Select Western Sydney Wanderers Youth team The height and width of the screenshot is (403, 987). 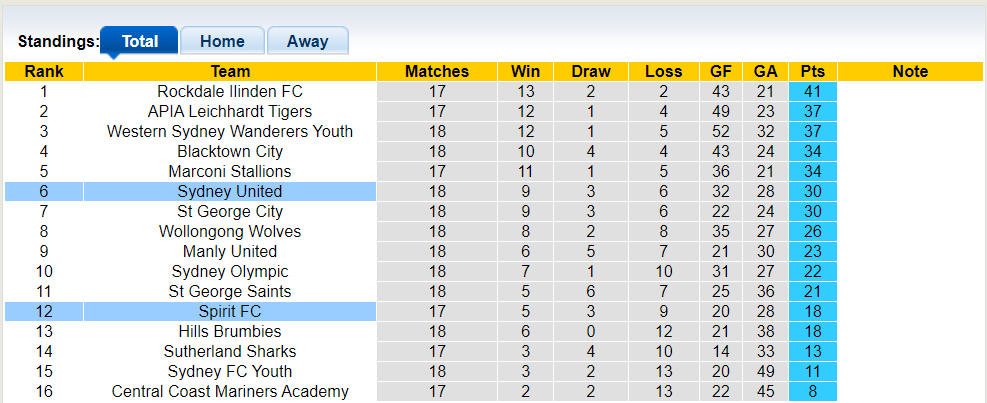230,131
